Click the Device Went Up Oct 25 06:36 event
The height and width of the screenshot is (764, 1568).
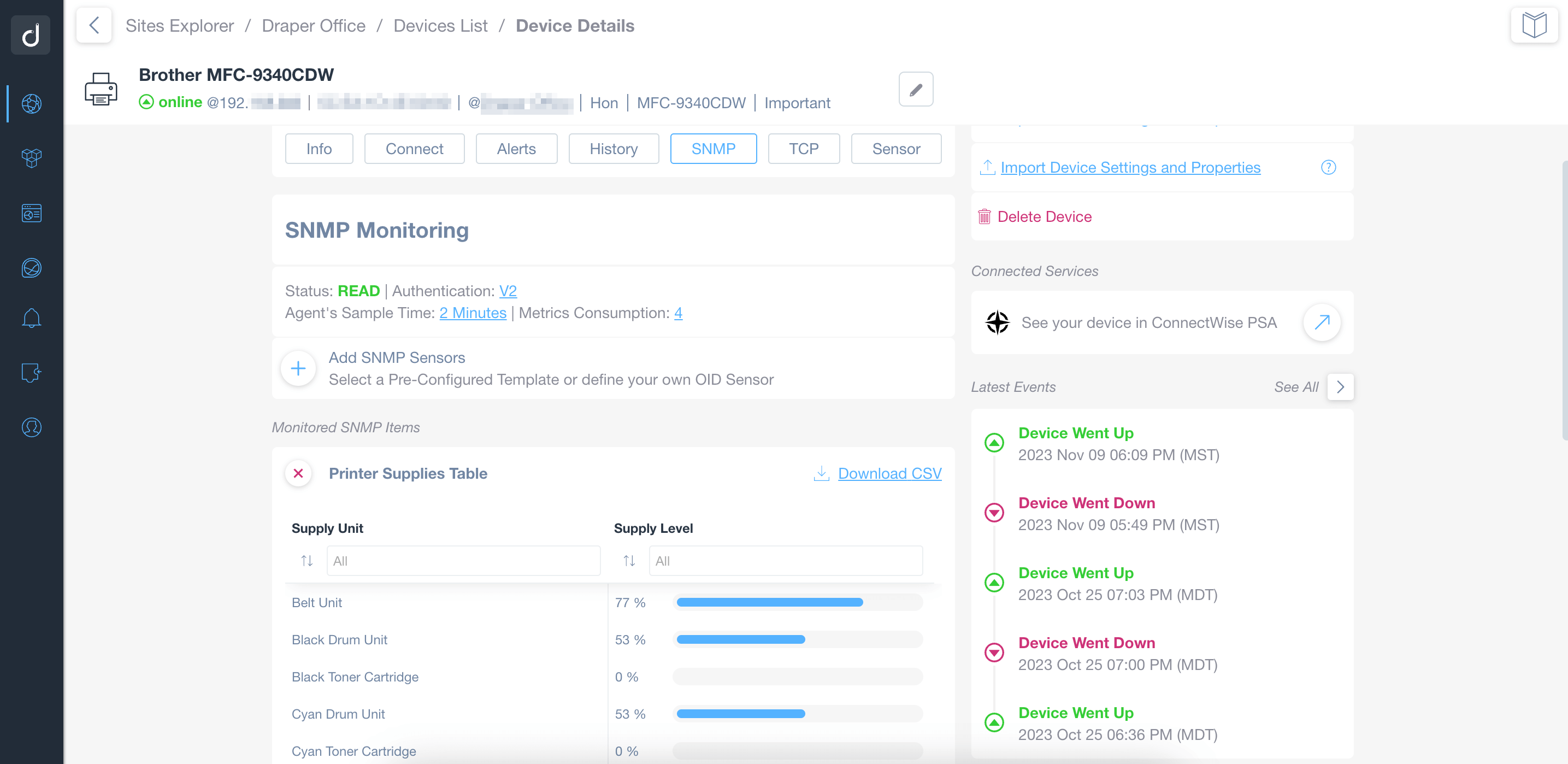point(1118,723)
